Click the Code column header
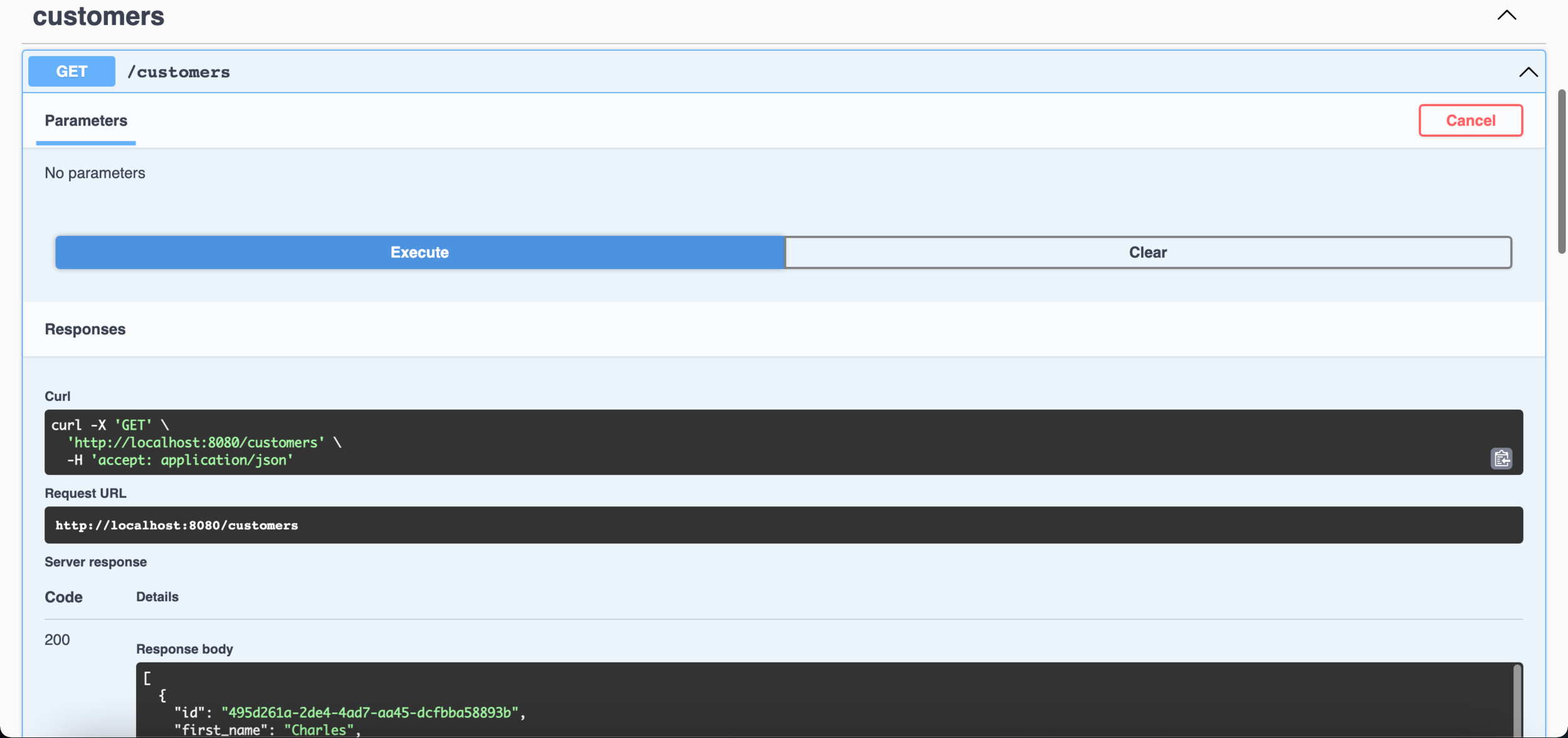1568x738 pixels. [63, 597]
